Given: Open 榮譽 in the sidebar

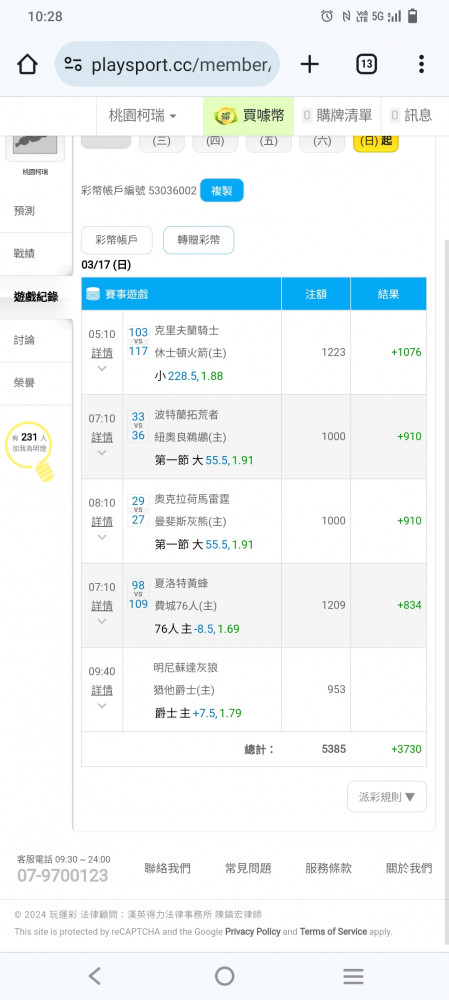Looking at the screenshot, I should [x=24, y=383].
